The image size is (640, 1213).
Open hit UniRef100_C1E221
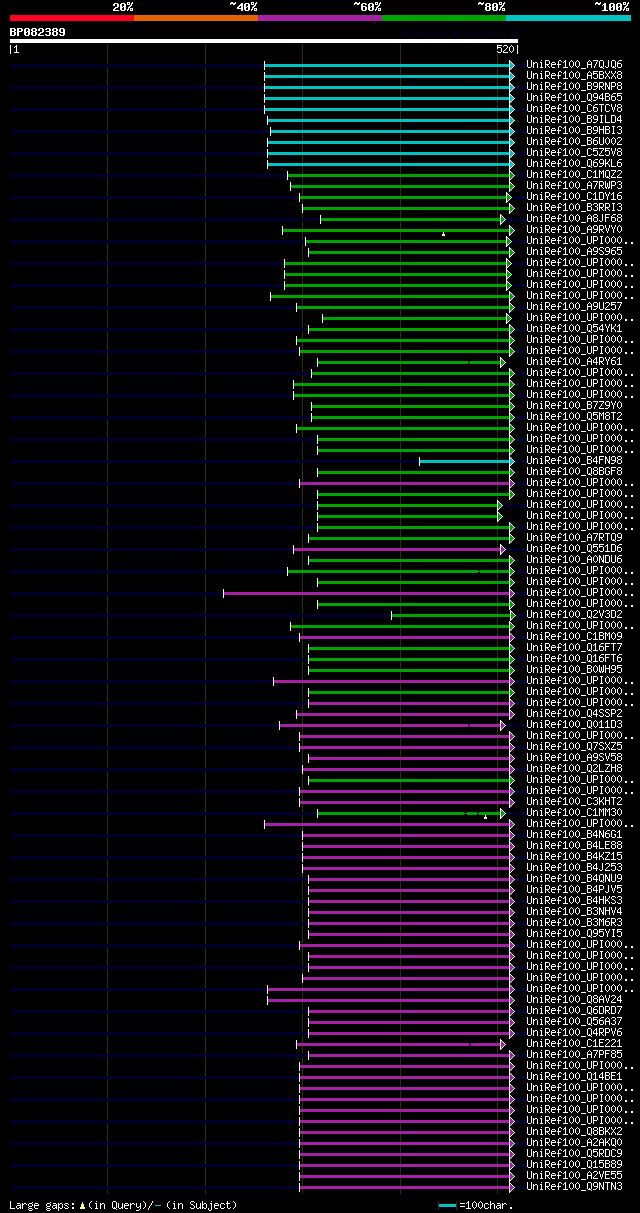pyautogui.click(x=574, y=1043)
